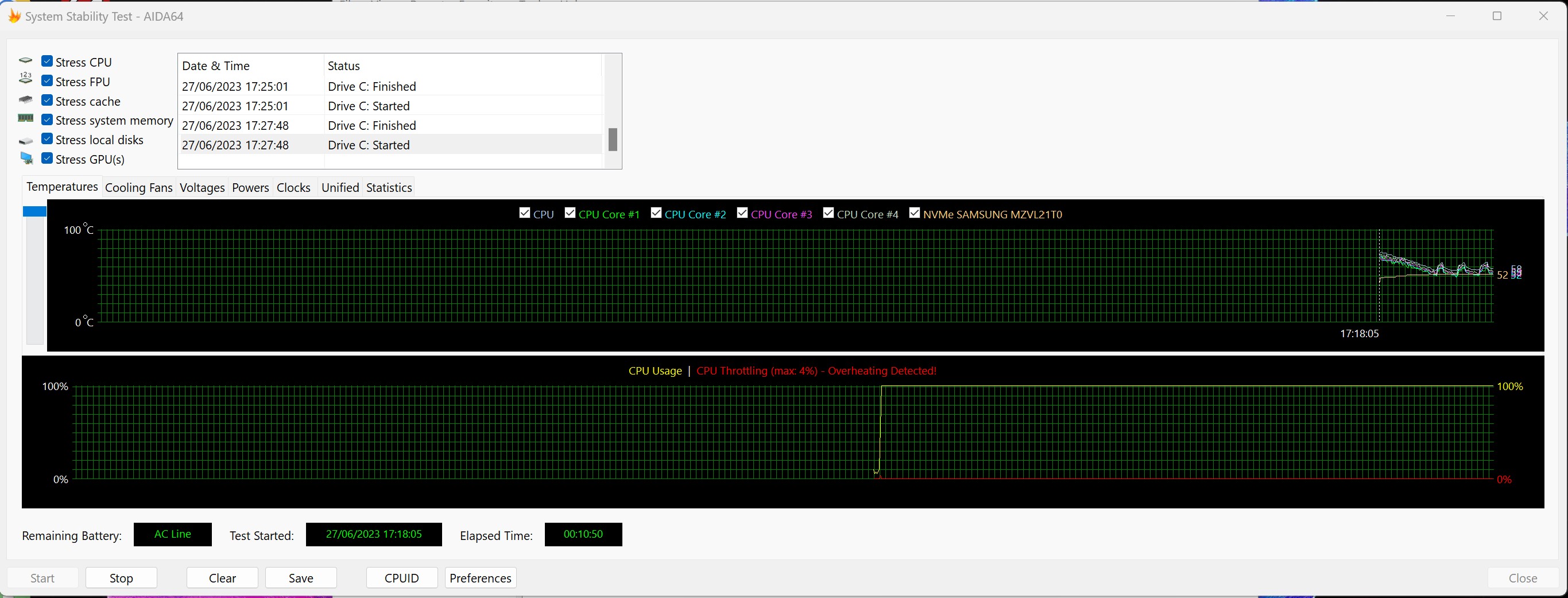The image size is (1568, 598).
Task: Toggle CPU Core #3 graph line
Action: pyautogui.click(x=742, y=213)
